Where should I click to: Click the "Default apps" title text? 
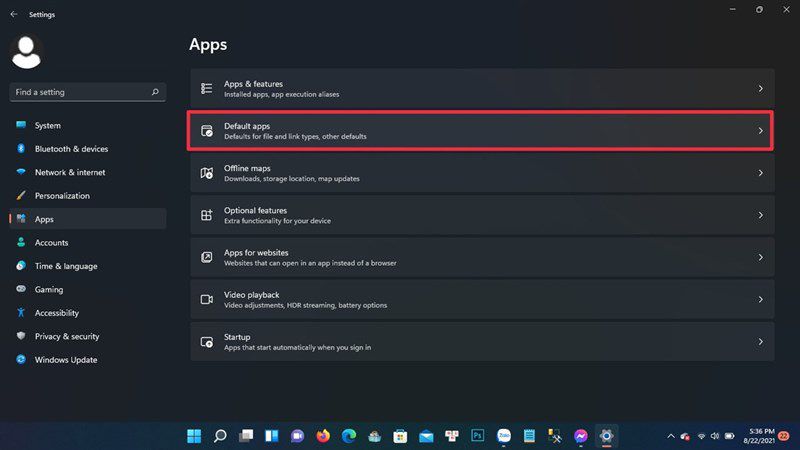(x=247, y=126)
